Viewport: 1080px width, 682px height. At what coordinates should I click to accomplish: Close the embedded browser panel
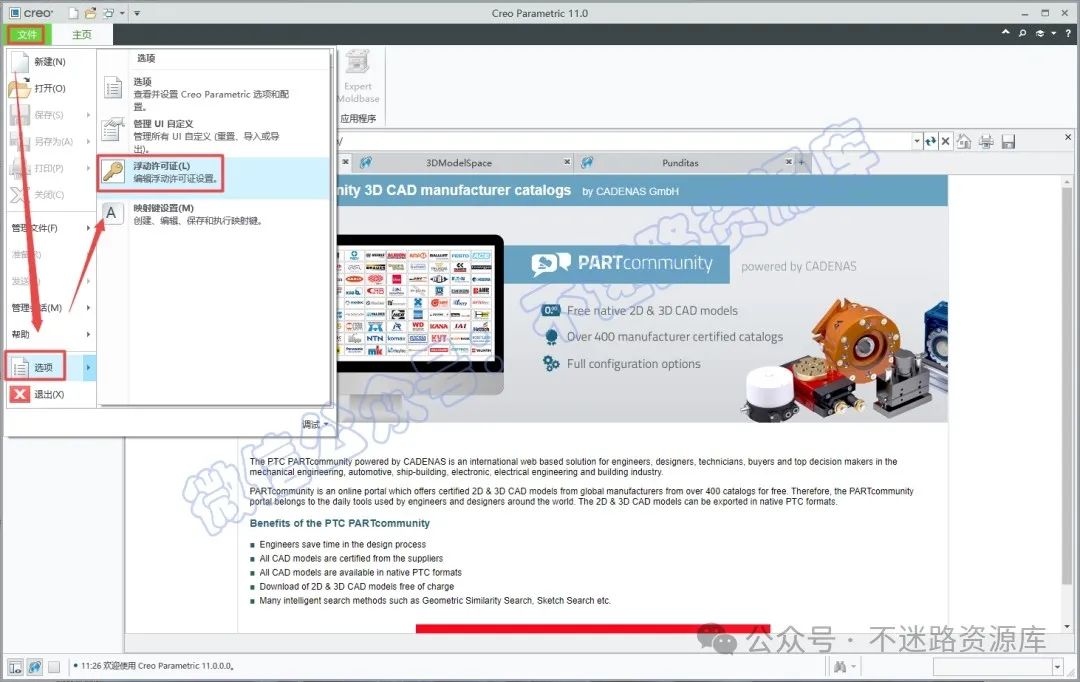point(1068,137)
